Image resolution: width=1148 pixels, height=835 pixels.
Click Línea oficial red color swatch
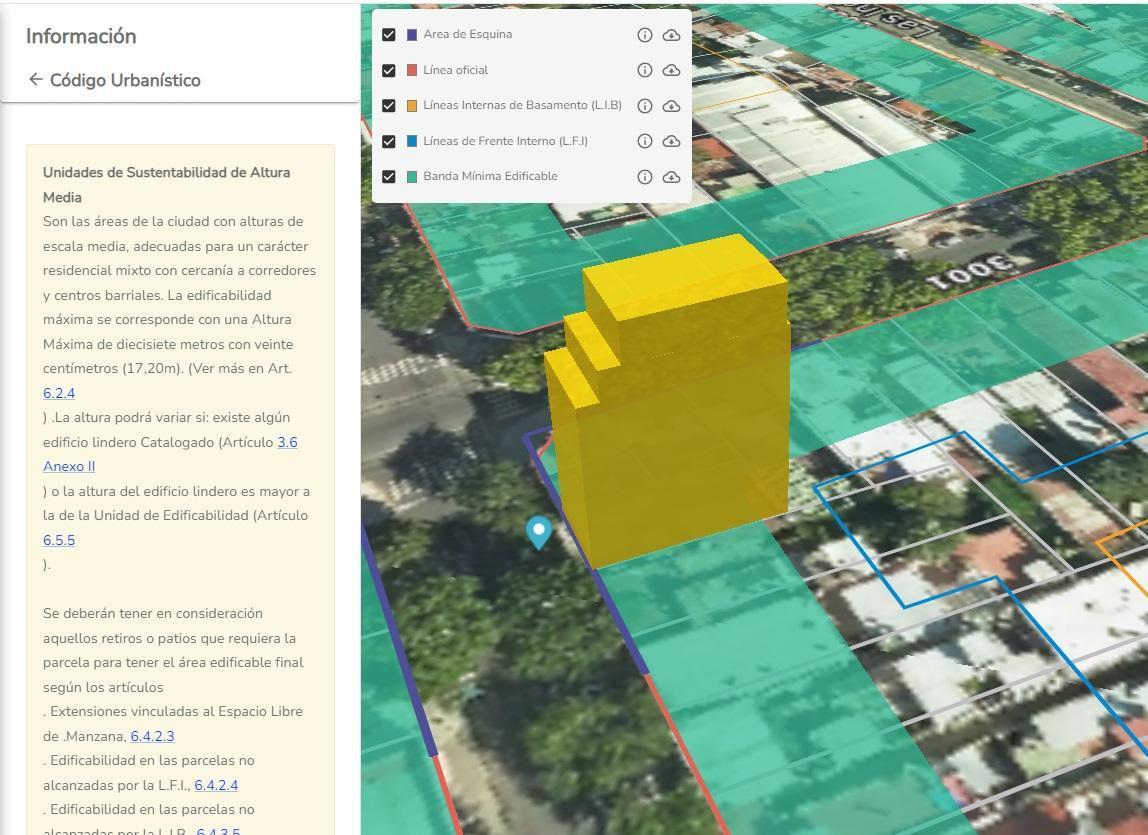tap(411, 70)
